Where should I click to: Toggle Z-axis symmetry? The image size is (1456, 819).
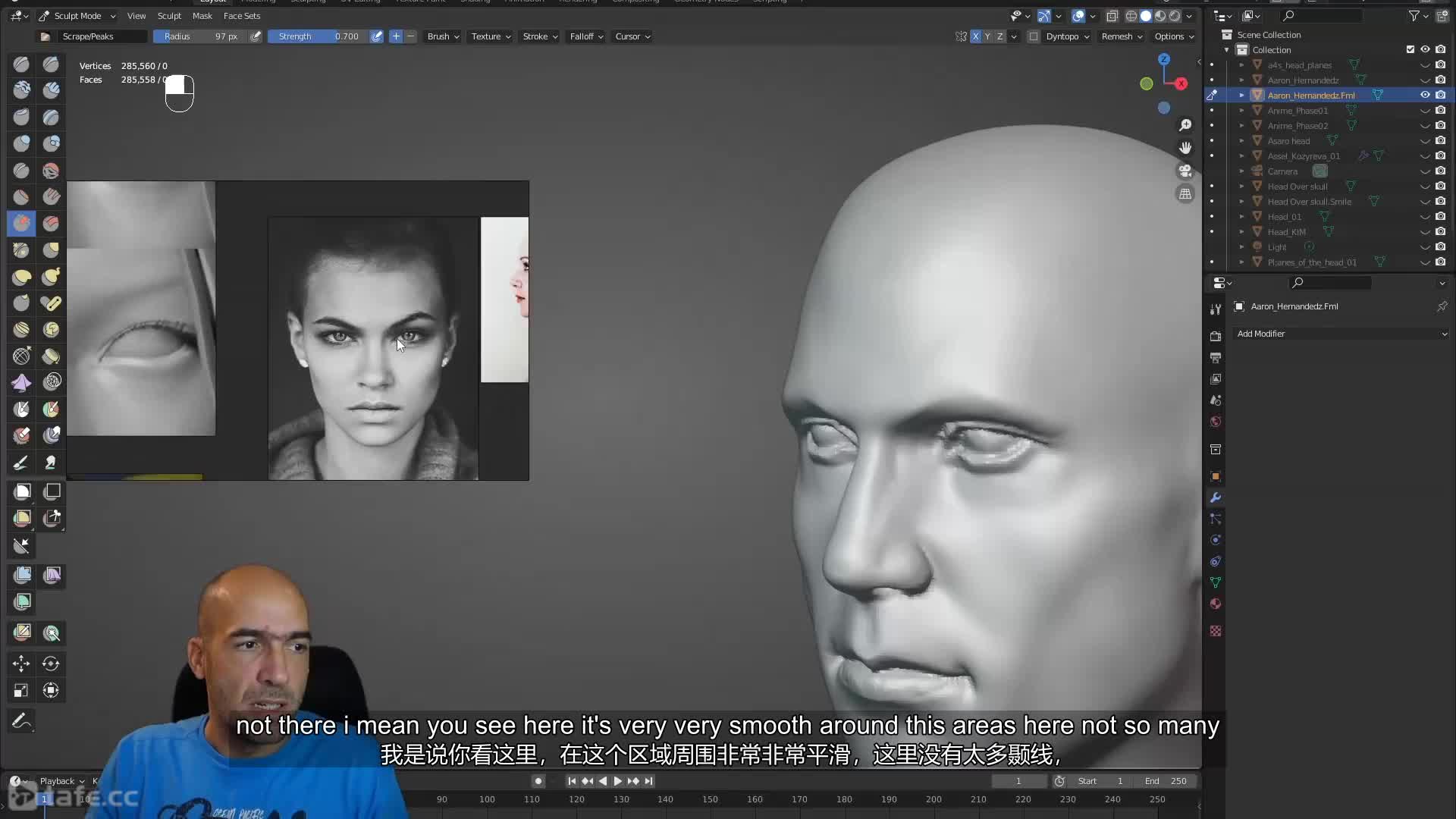(x=999, y=36)
